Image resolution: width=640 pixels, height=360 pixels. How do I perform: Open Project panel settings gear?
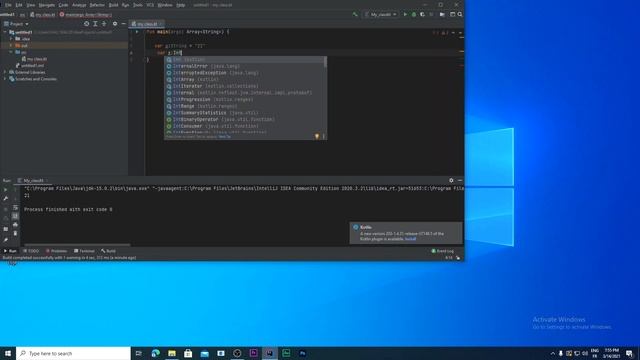(x=115, y=24)
